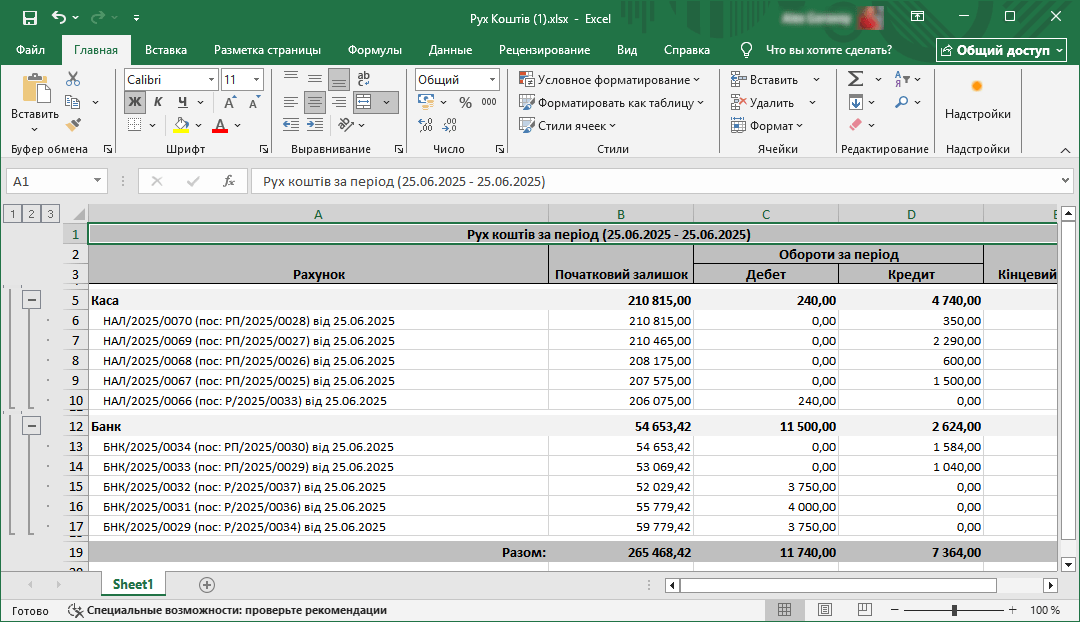Collapse the Банк outline group
Viewport: 1080px width, 622px height.
click(x=31, y=426)
